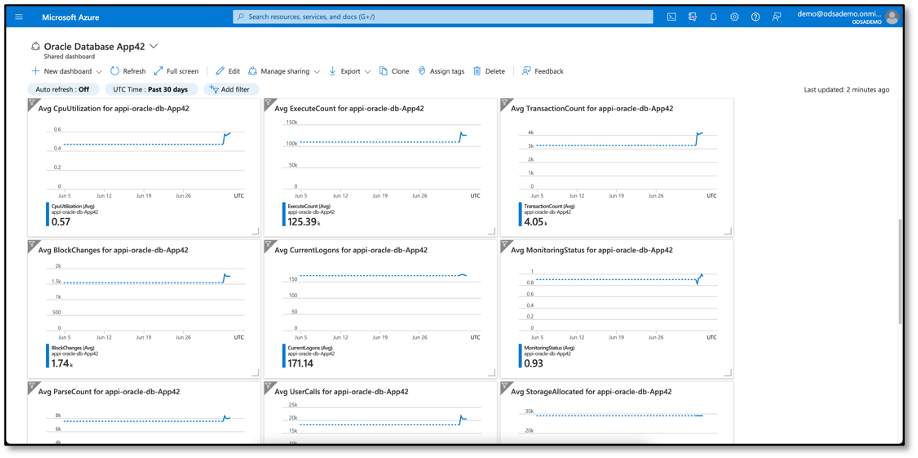Click the ExecuteCount tile resize corner handle
The height and width of the screenshot is (458, 918).
pos(491,231)
